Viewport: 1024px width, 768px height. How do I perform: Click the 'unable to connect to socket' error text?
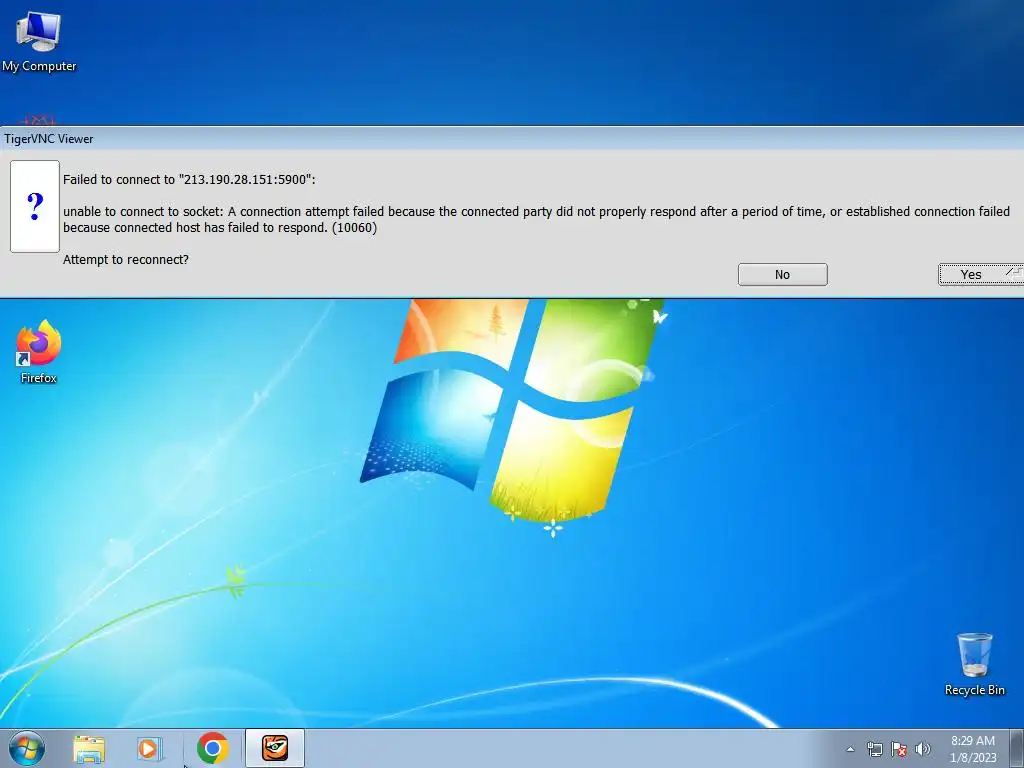(536, 219)
